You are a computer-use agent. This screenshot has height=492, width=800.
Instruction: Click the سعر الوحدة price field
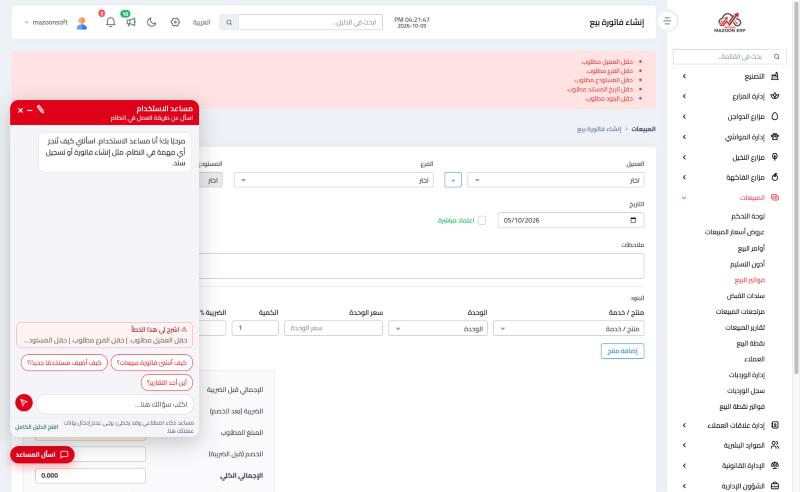333,329
